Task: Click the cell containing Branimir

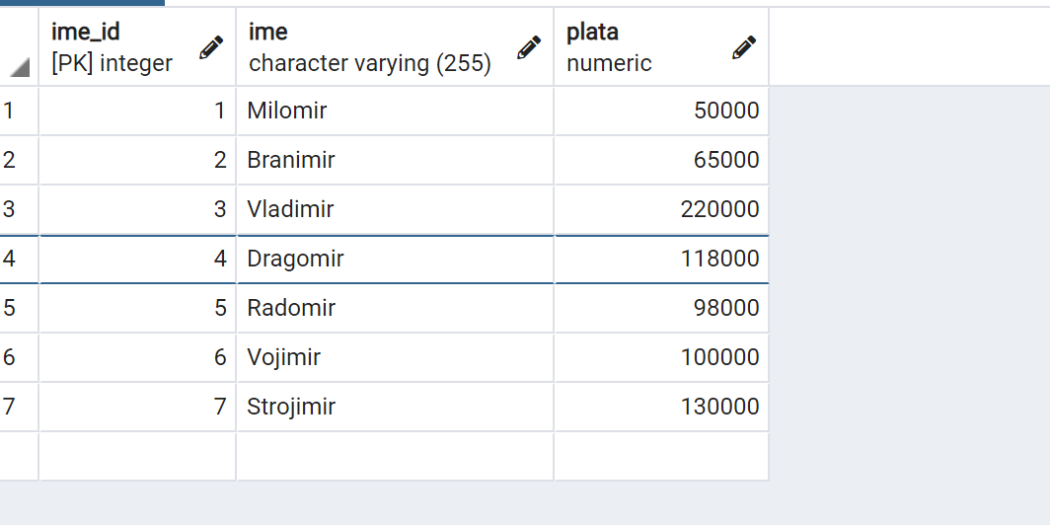Action: (395, 160)
